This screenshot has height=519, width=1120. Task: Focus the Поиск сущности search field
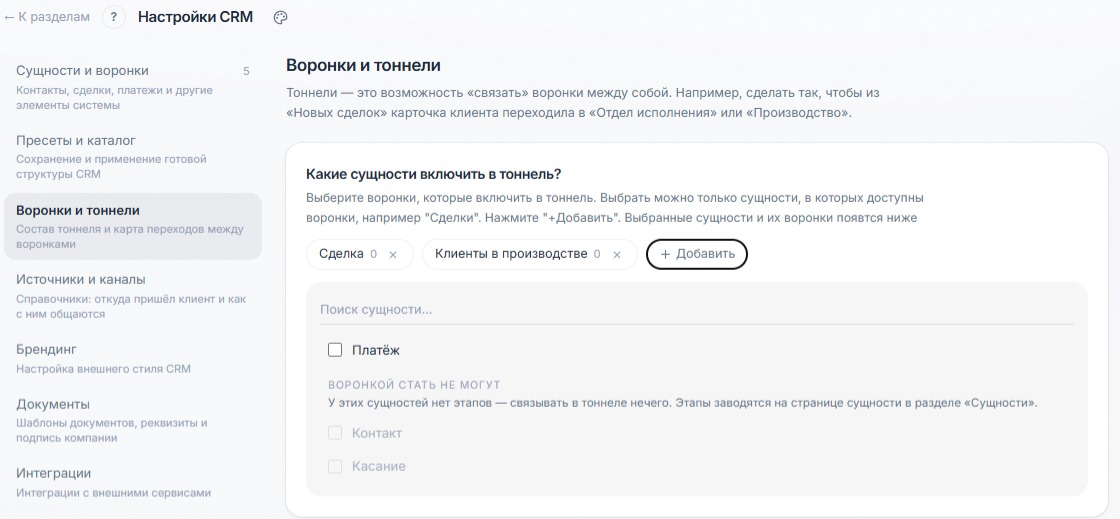pyautogui.click(x=696, y=310)
